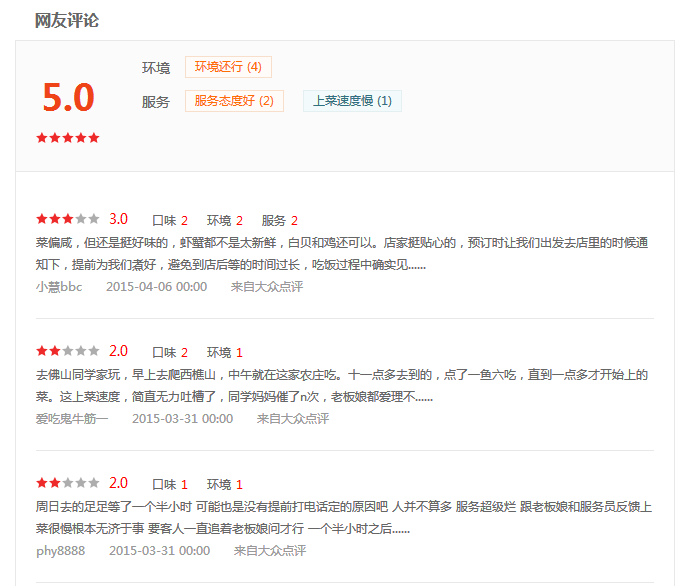Click the 服务 label in the summary box
Screen dimensions: 688x586
(x=156, y=102)
